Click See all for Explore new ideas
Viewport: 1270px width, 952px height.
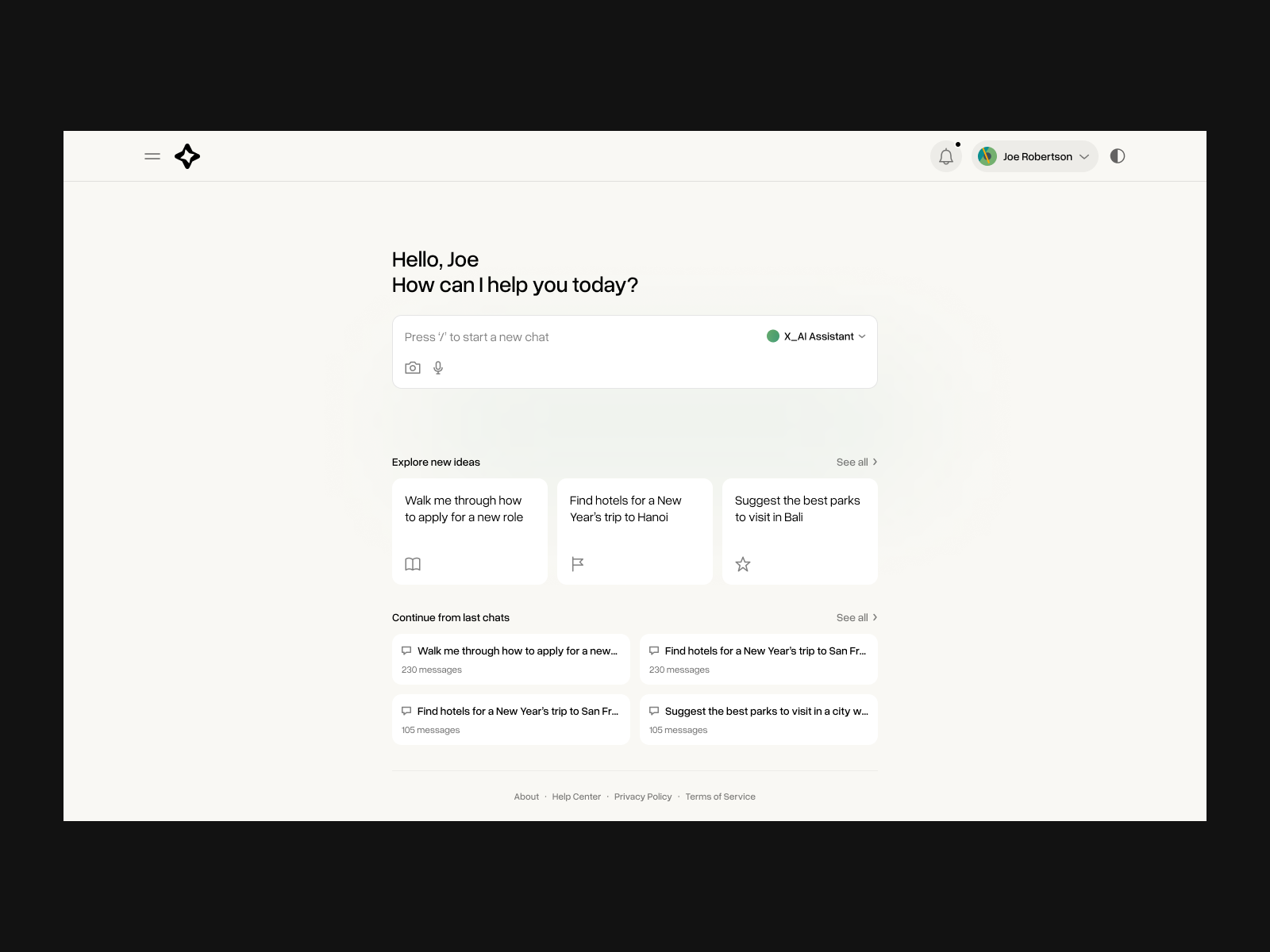(x=856, y=462)
